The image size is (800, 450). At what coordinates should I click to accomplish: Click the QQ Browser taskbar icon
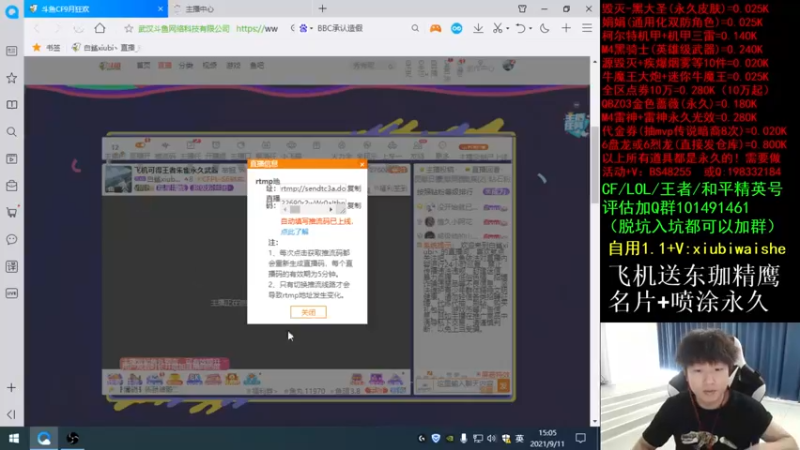[44, 438]
